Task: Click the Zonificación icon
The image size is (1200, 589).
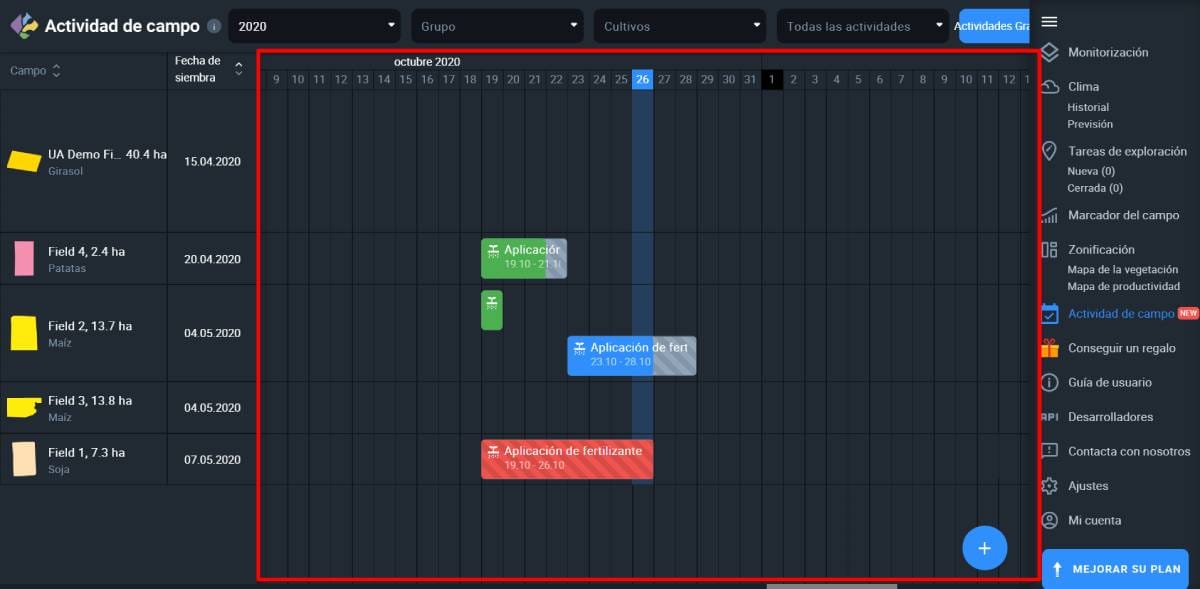Action: [x=1049, y=250]
